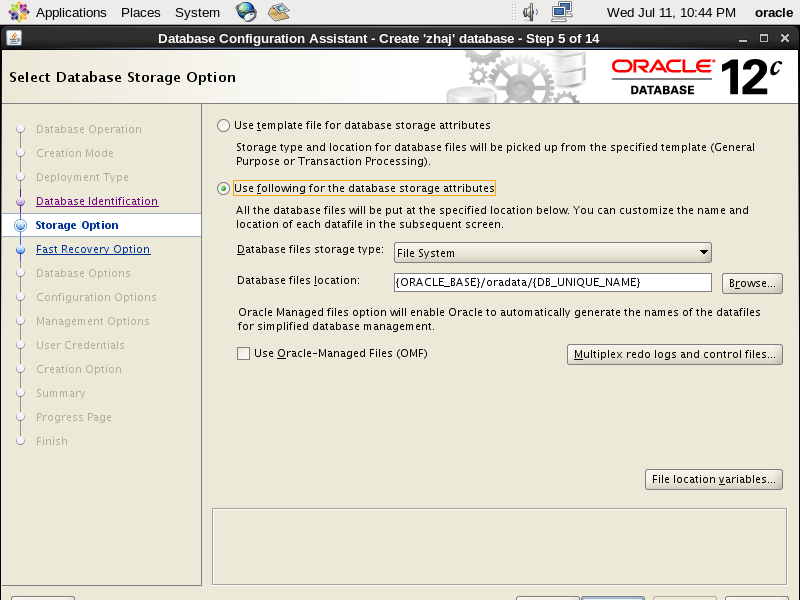
Task: Click the User Credentials step label
Action: [x=80, y=345]
